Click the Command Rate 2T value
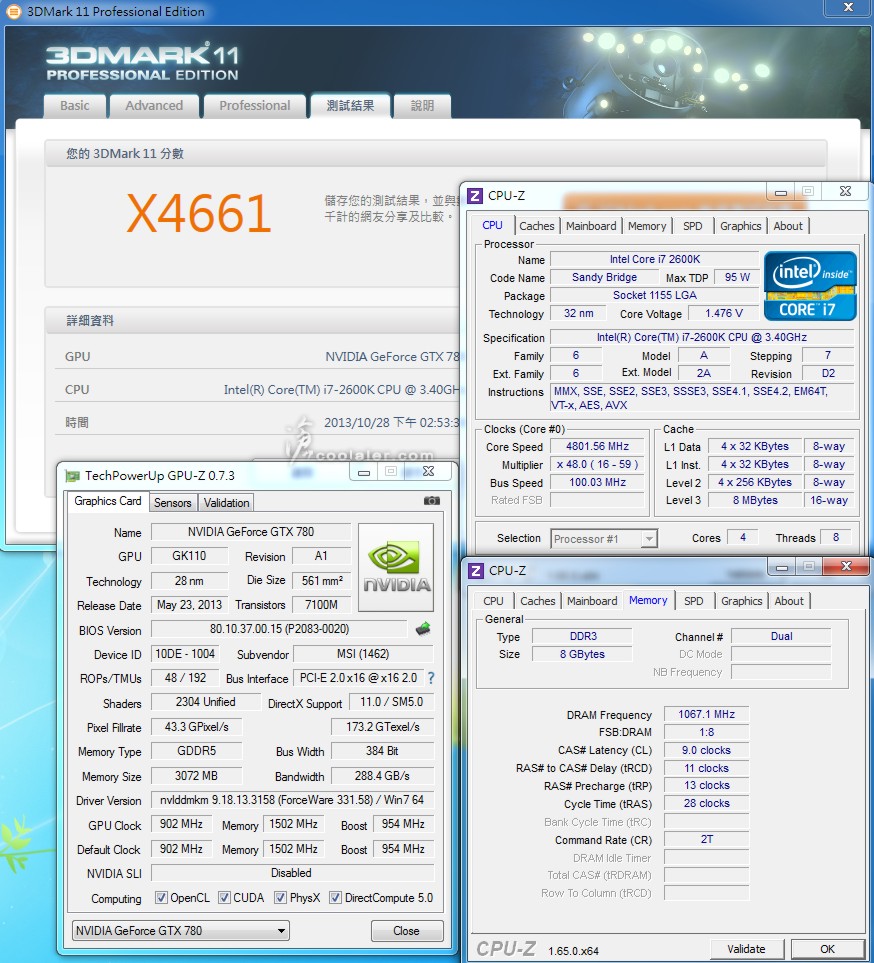The image size is (874, 963). (x=706, y=839)
